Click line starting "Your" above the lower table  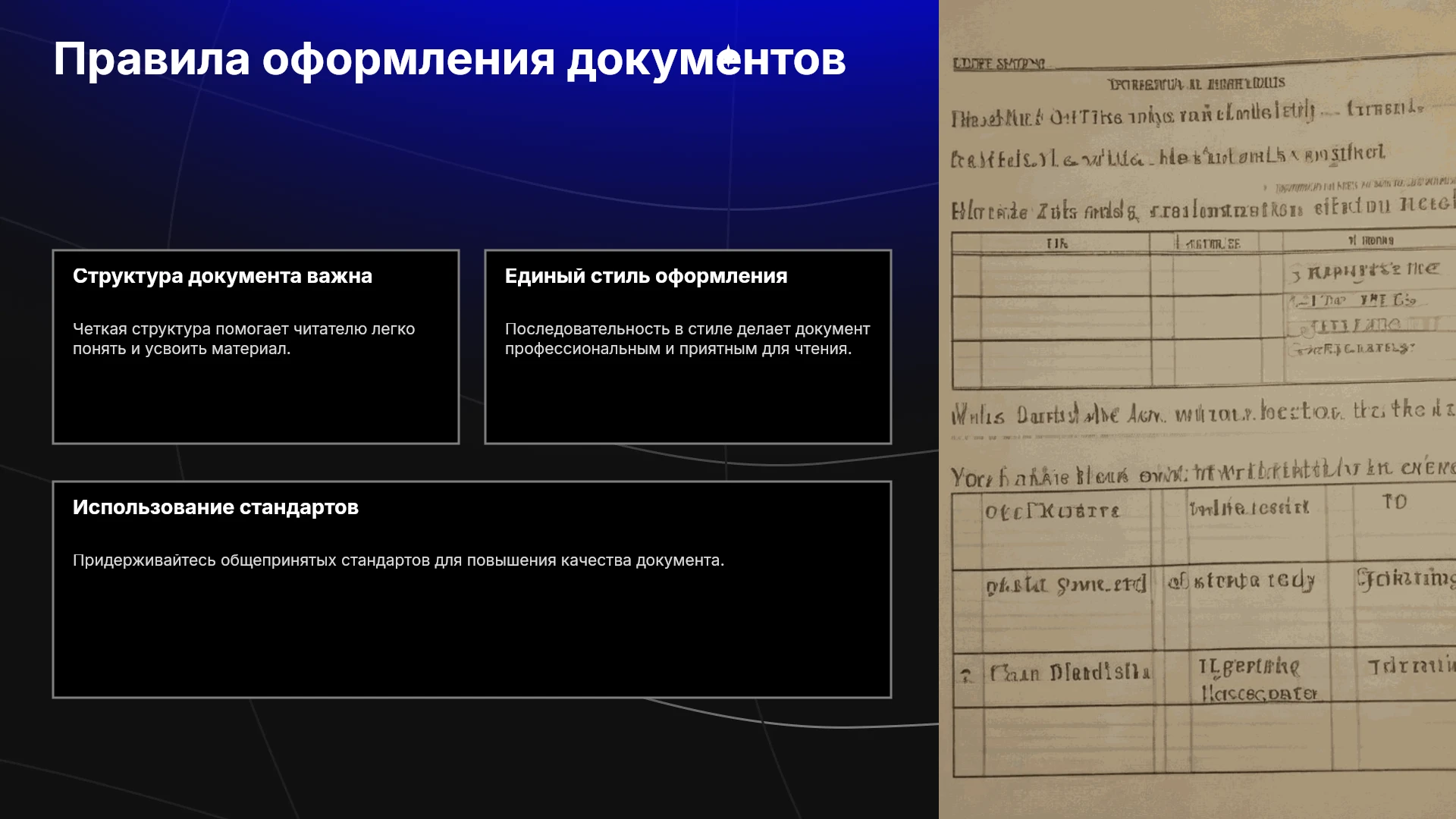pos(1202,474)
